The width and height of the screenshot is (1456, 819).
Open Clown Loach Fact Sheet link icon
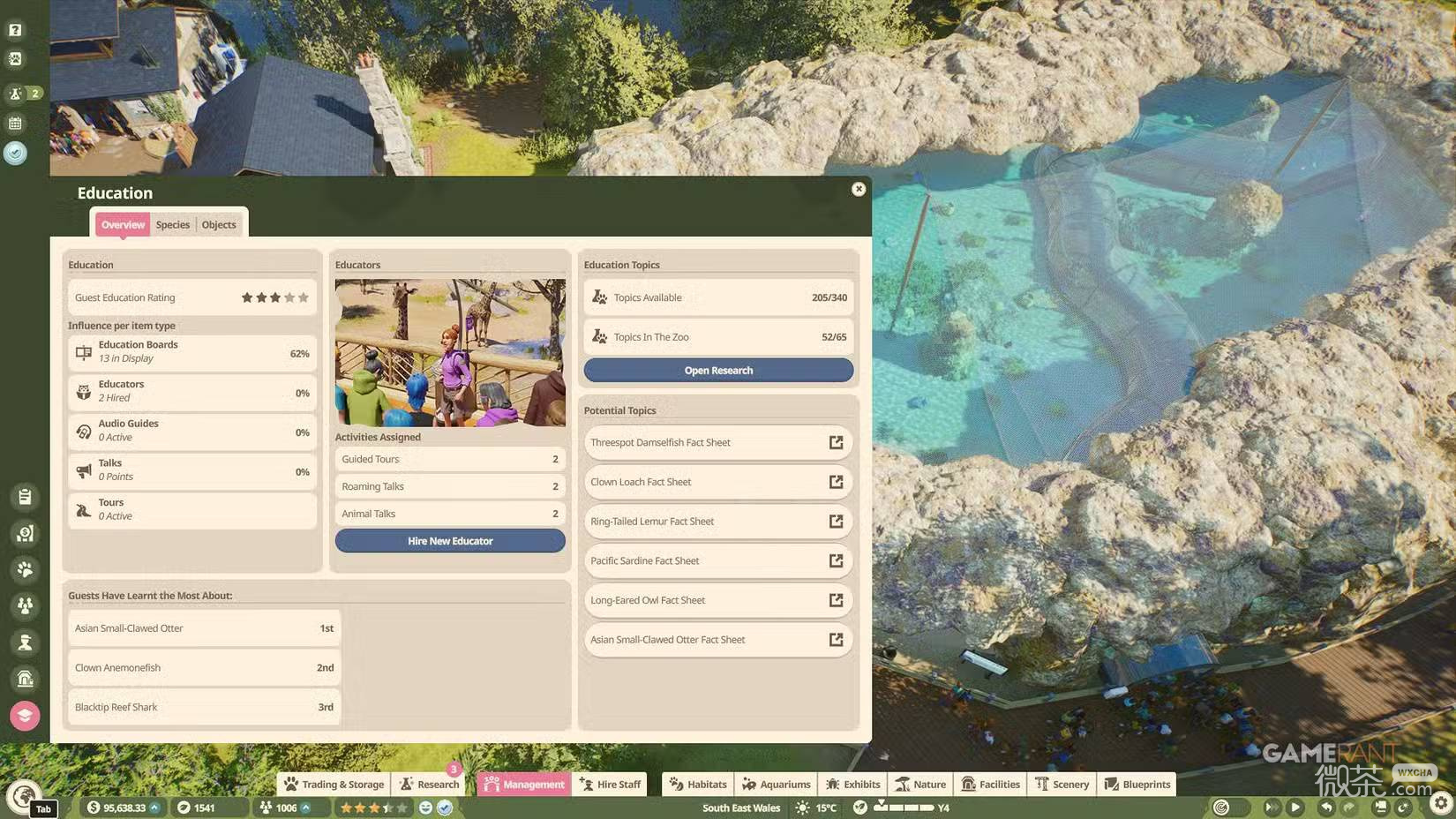coord(836,482)
